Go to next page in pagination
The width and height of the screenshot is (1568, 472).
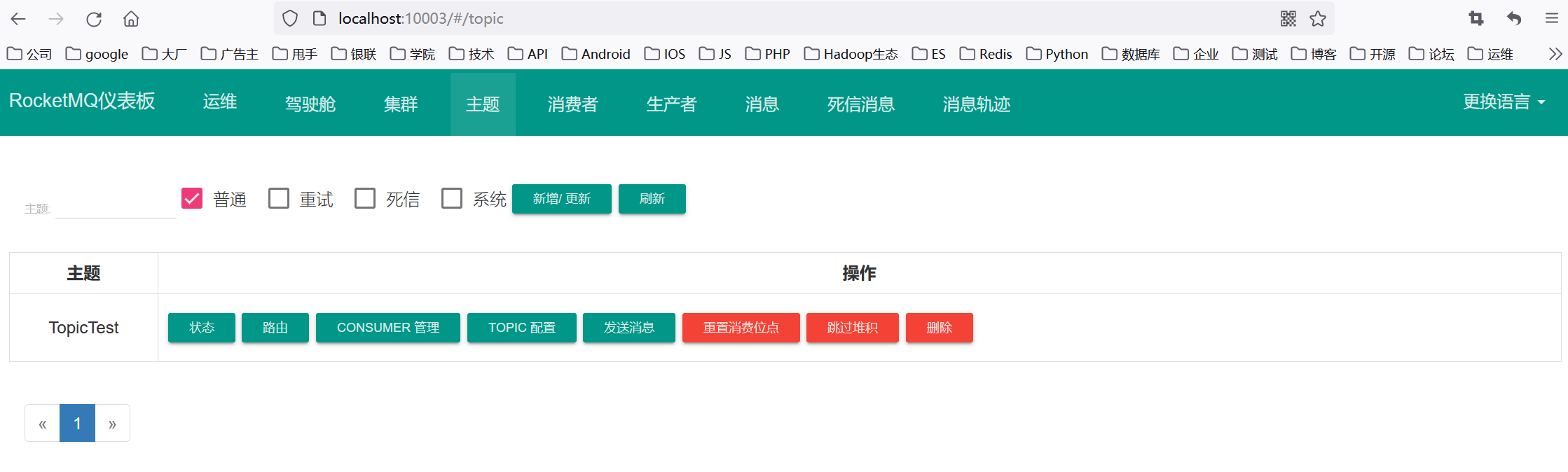click(112, 424)
